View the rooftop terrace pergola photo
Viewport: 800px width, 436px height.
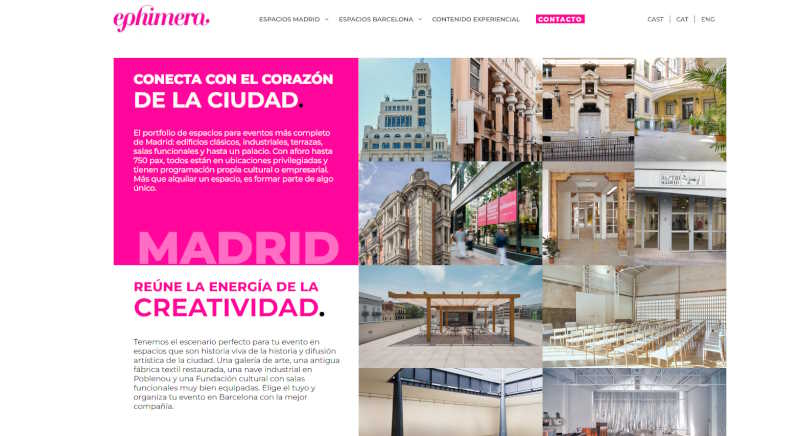click(x=450, y=316)
